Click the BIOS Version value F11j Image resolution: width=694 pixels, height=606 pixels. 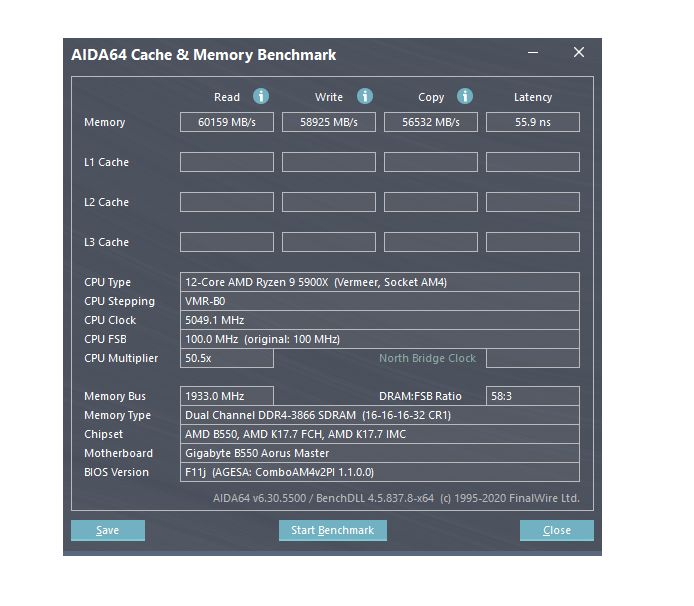pyautogui.click(x=380, y=472)
